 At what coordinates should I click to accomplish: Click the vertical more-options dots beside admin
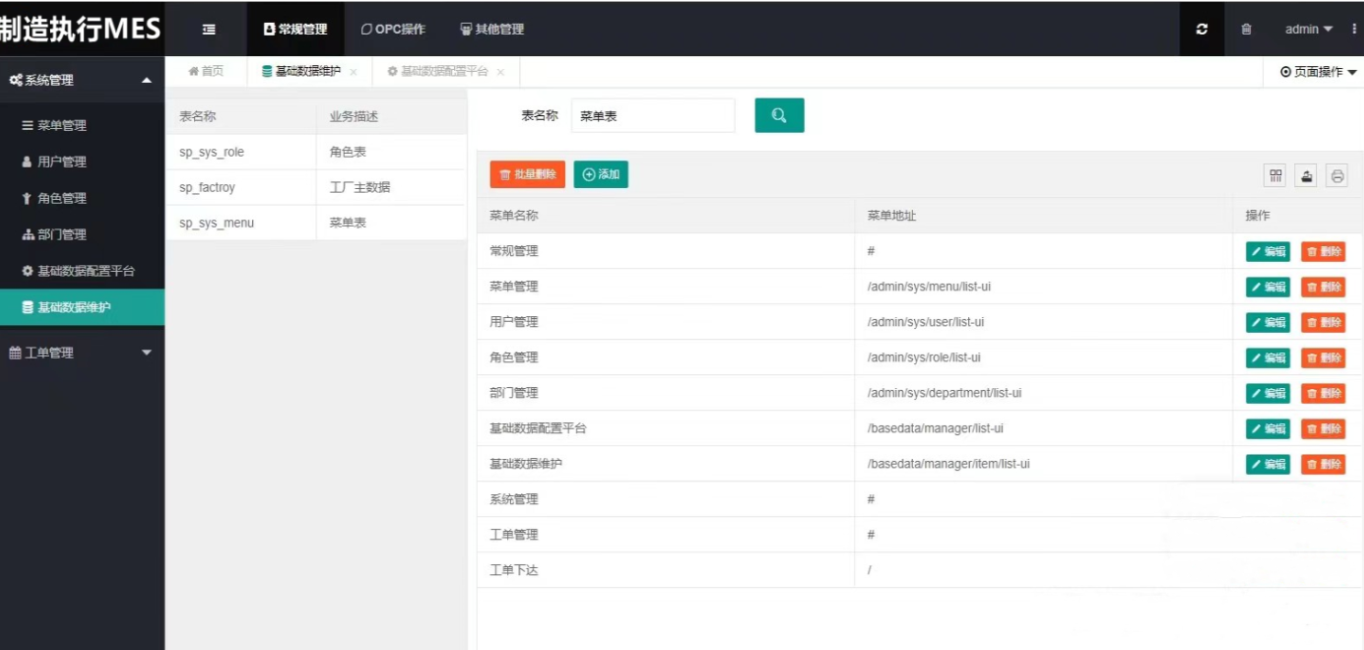tap(1354, 29)
